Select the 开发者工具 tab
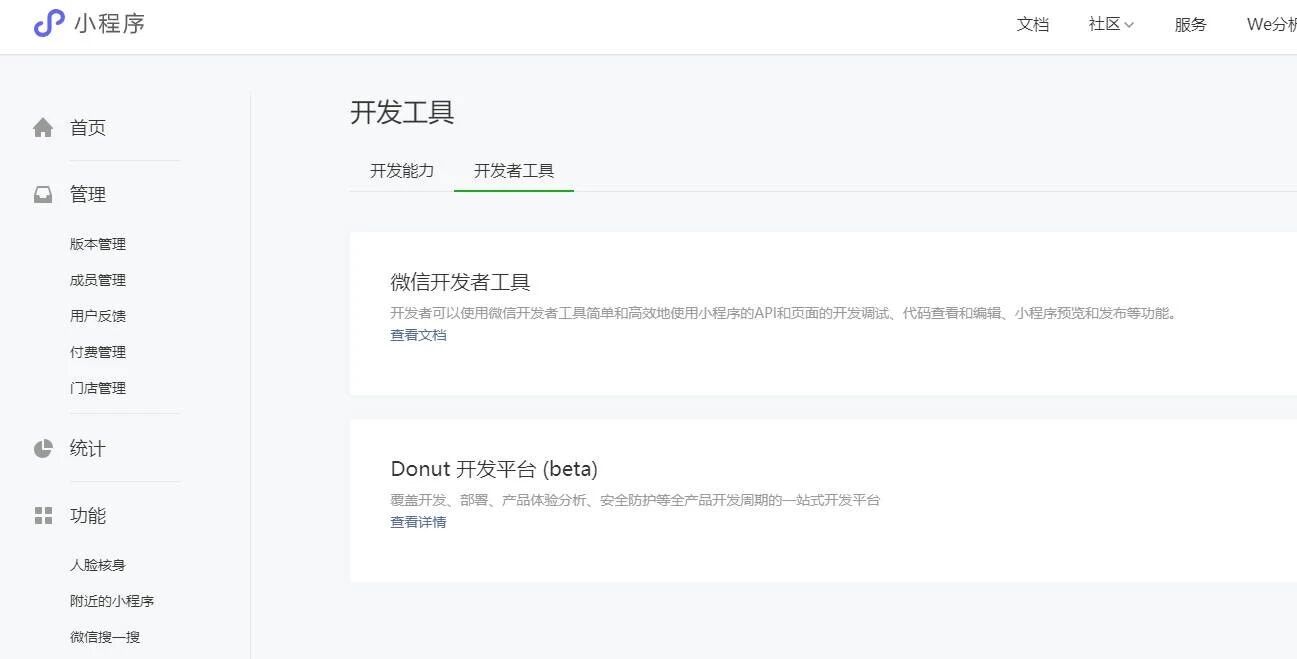 pos(514,170)
